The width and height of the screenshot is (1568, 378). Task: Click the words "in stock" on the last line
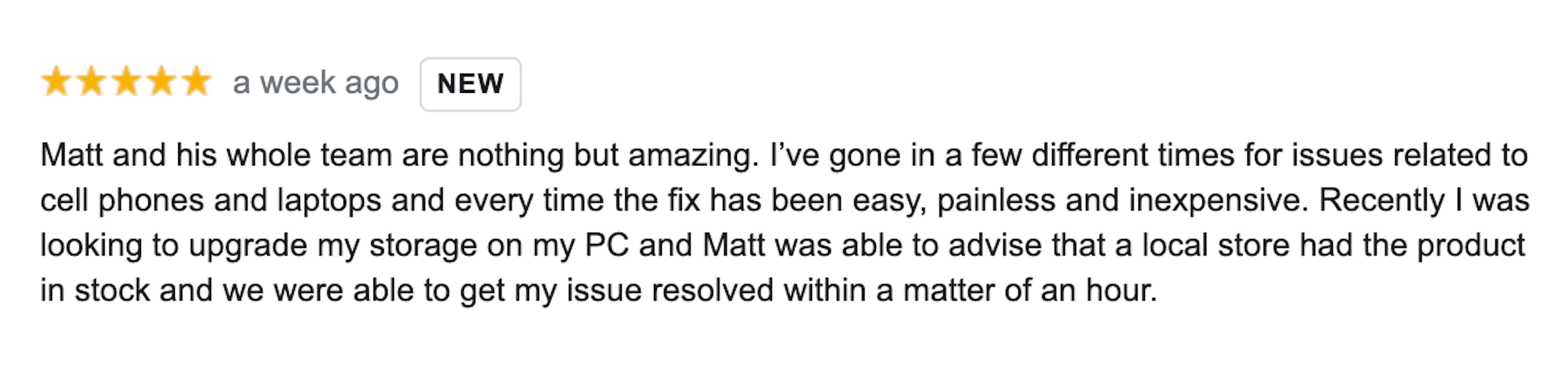point(95,290)
